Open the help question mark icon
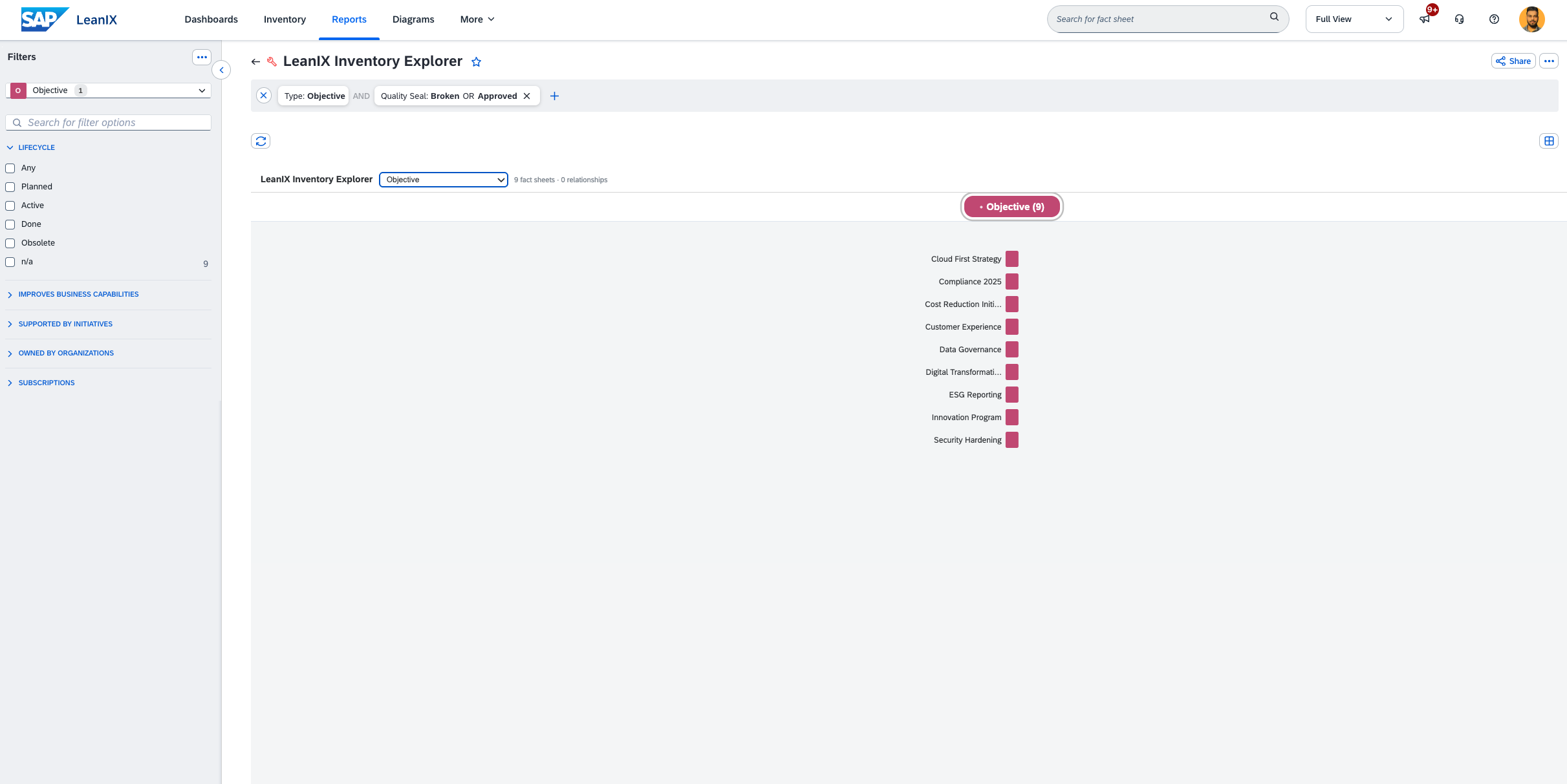Screen dimensions: 1567x784 click(1494, 19)
